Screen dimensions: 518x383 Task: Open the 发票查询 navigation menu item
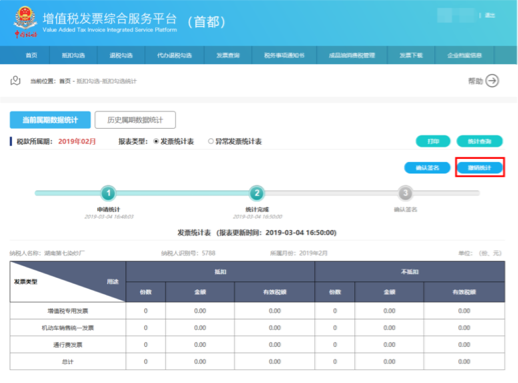click(x=228, y=55)
